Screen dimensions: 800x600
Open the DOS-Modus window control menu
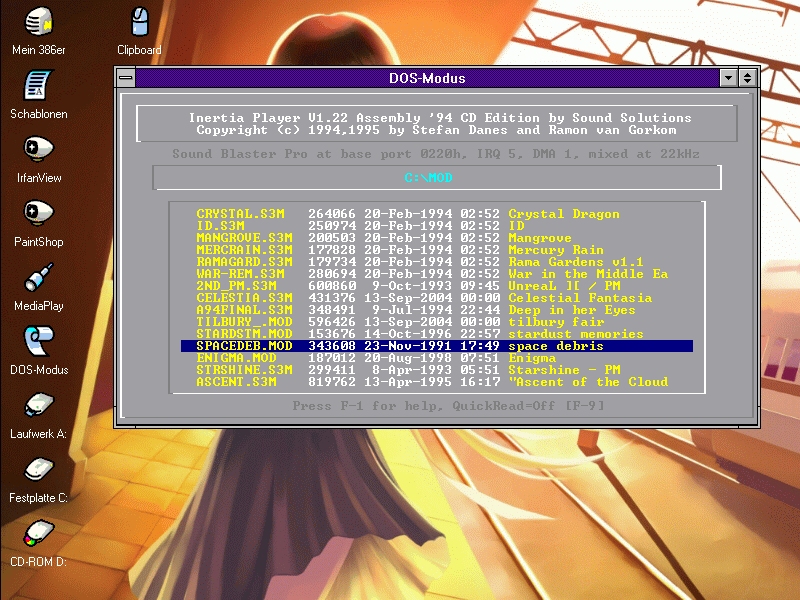(x=126, y=78)
